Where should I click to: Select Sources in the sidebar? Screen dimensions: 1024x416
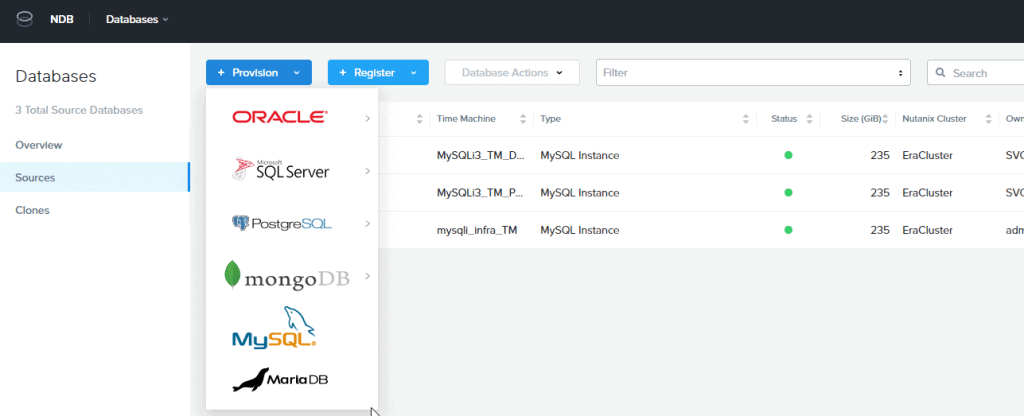click(35, 177)
